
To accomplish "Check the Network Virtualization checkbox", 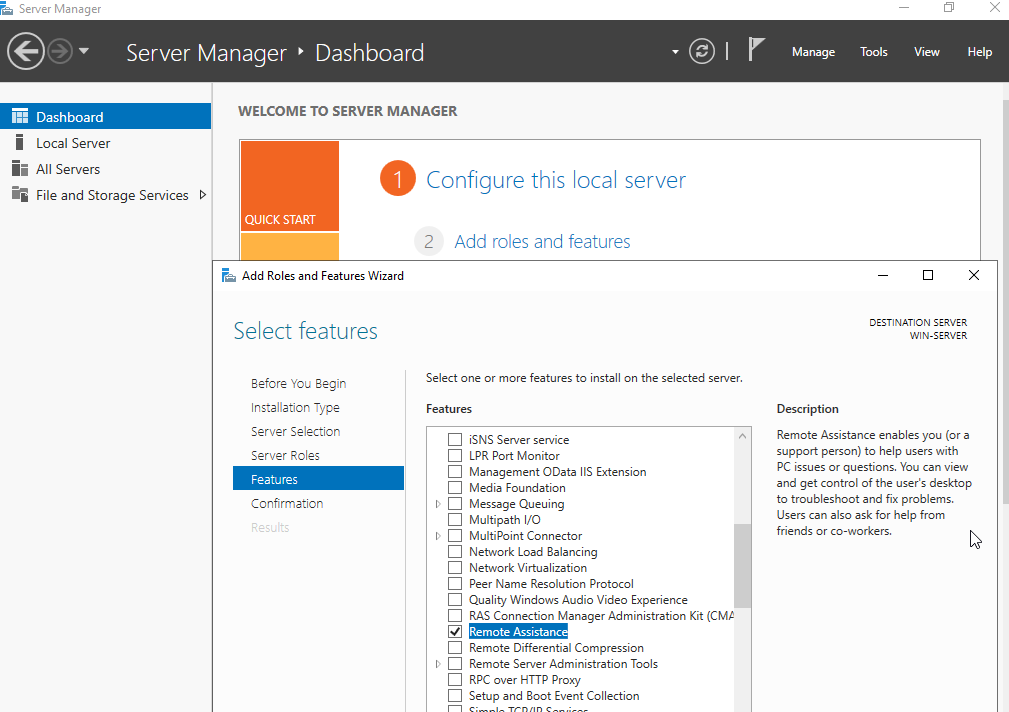I will (455, 568).
